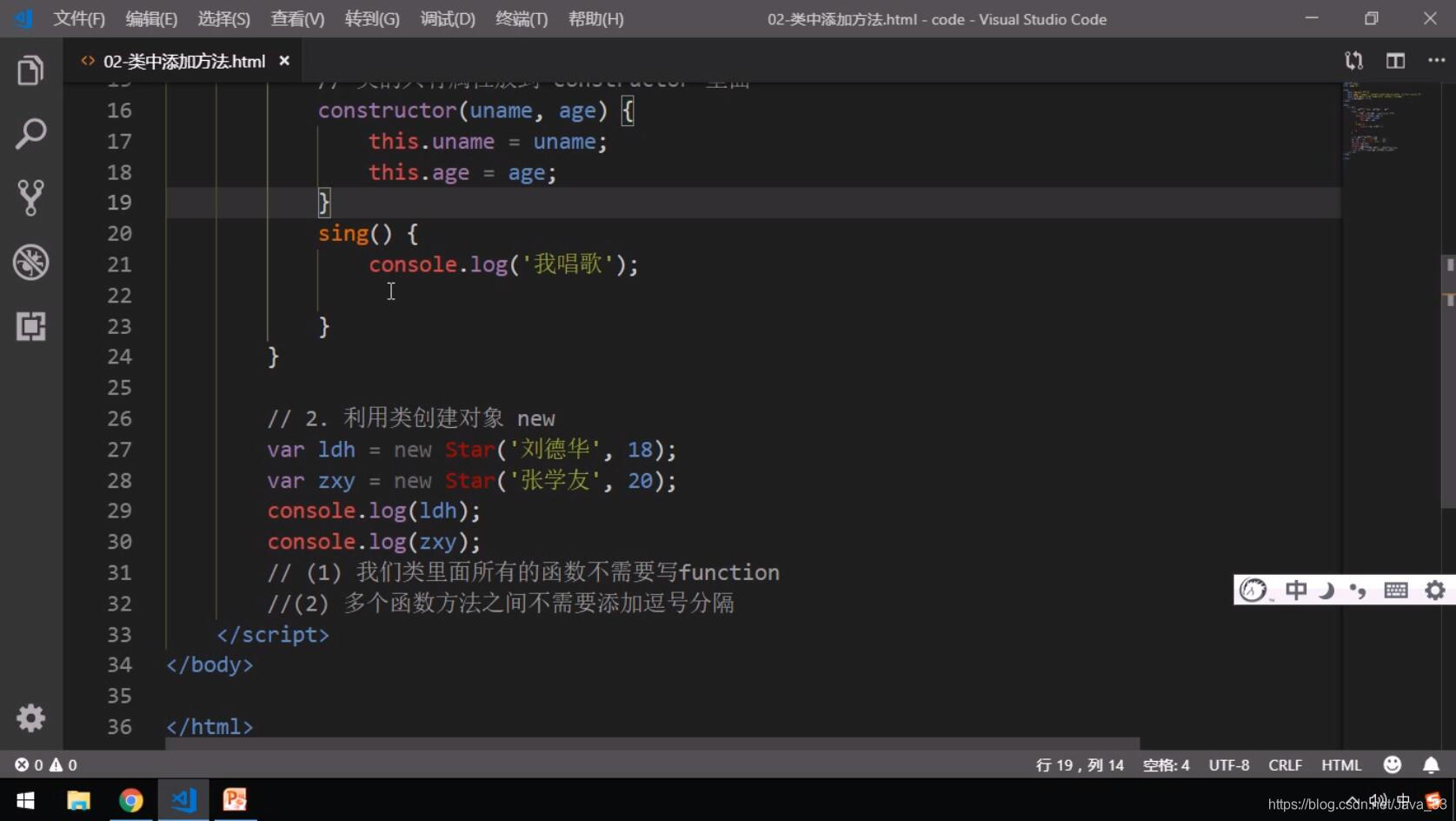This screenshot has height=821, width=1456.
Task: Open the Manage gear at sidebar bottom
Action: tap(30, 718)
